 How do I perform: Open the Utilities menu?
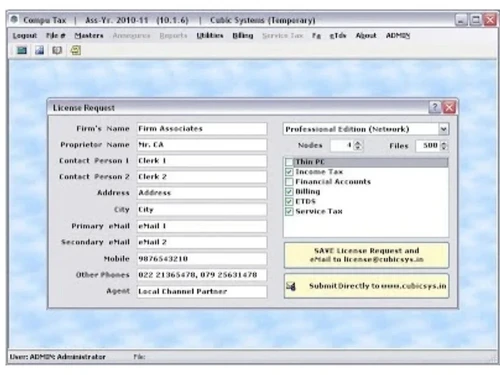pos(210,35)
